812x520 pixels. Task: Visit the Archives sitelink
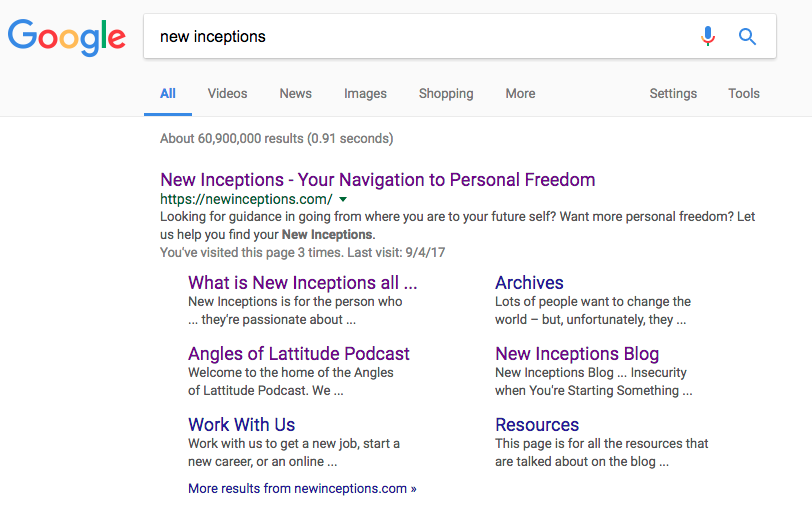[x=529, y=283]
